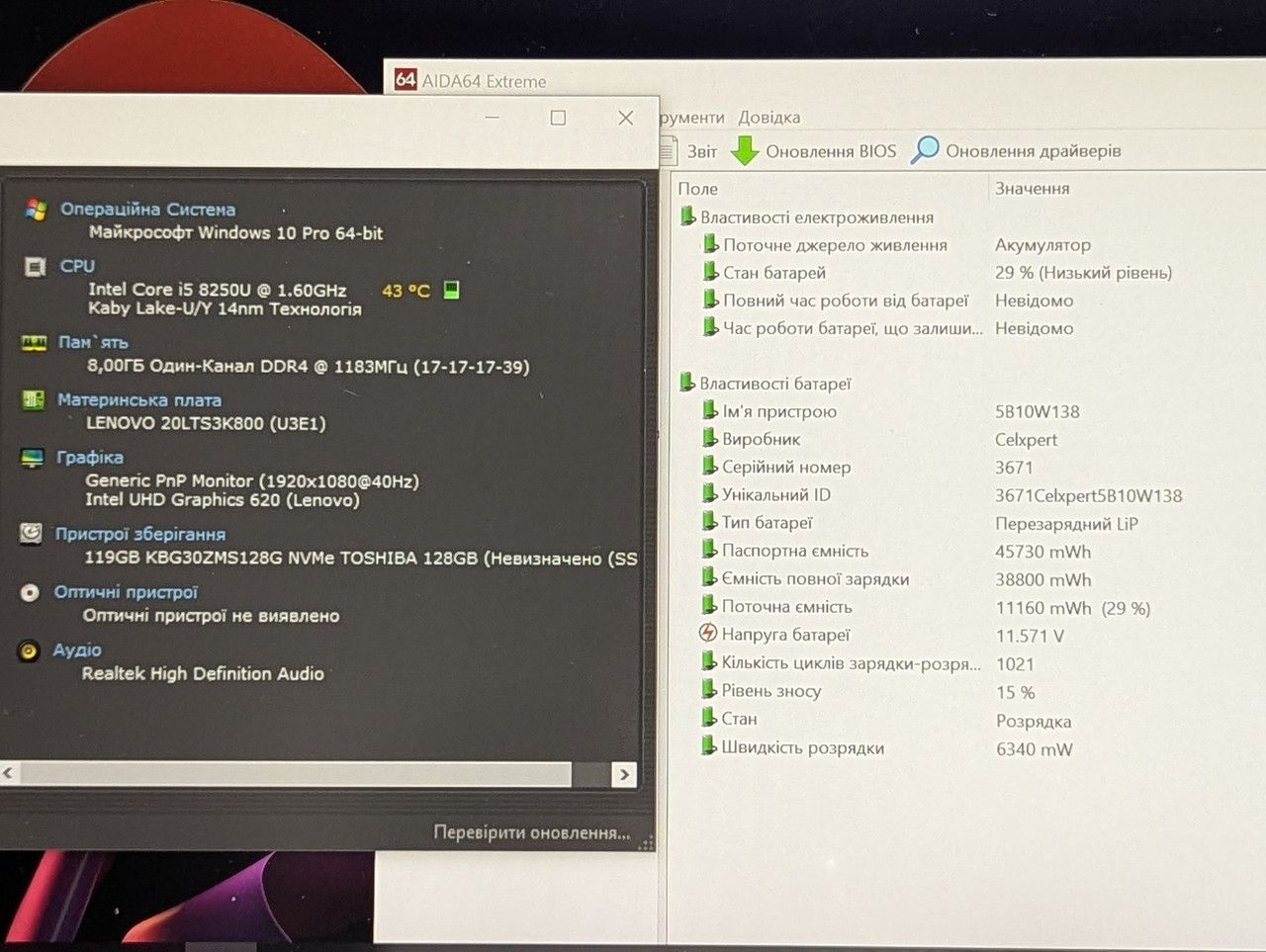The image size is (1266, 952).
Task: Click the battery icon beside Швидкість розрядки
Action: click(x=708, y=746)
